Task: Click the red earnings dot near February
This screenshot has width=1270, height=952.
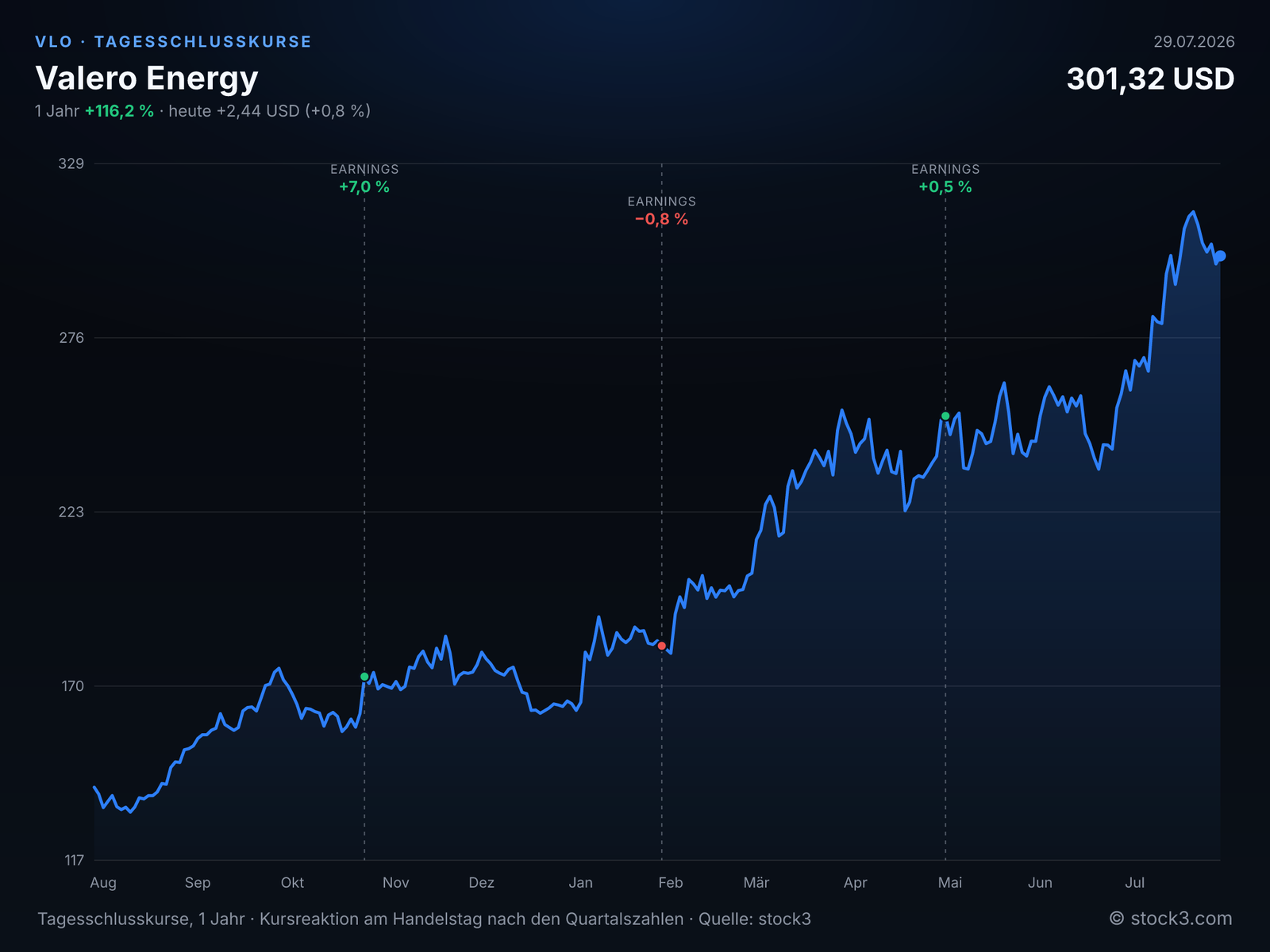Action: coord(662,646)
